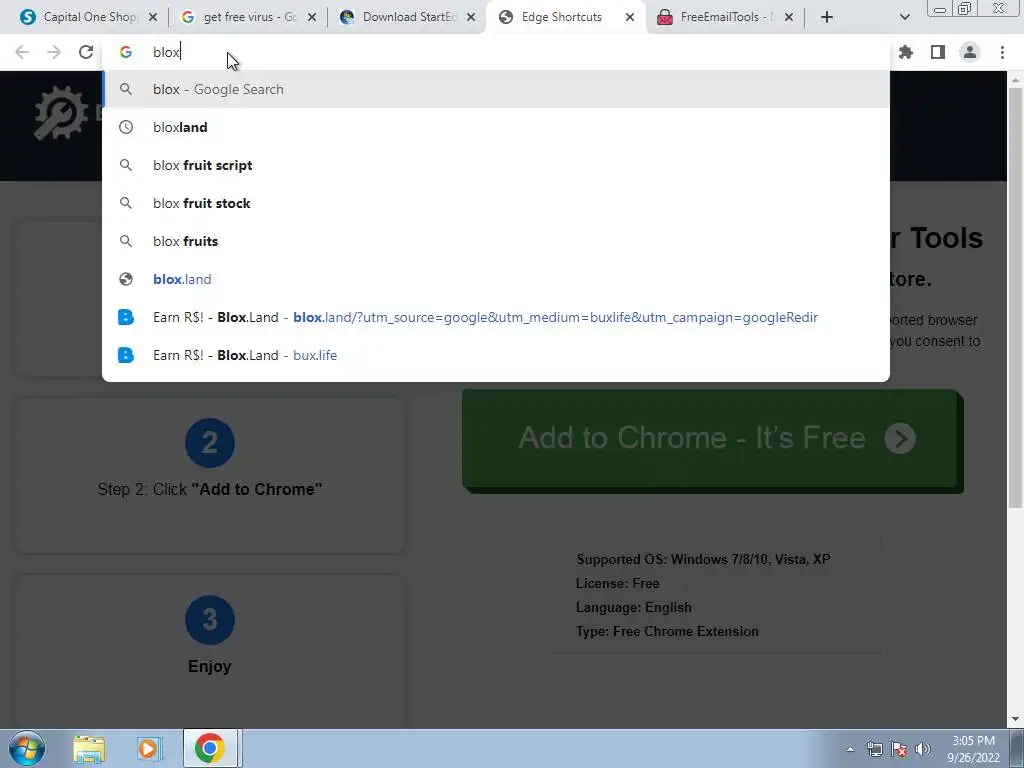Show hidden system tray icons

click(x=850, y=749)
